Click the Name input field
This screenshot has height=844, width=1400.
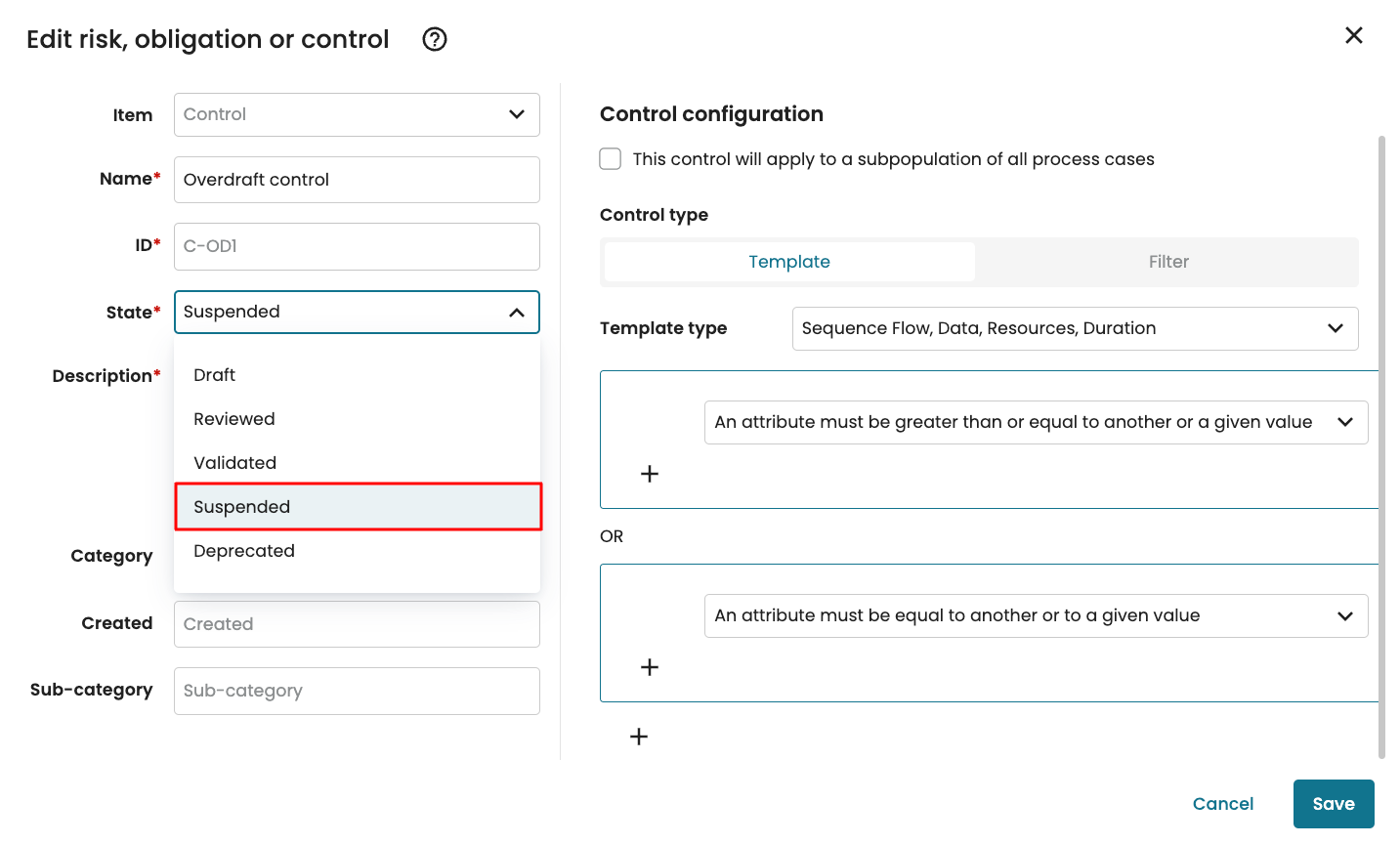[x=357, y=180]
